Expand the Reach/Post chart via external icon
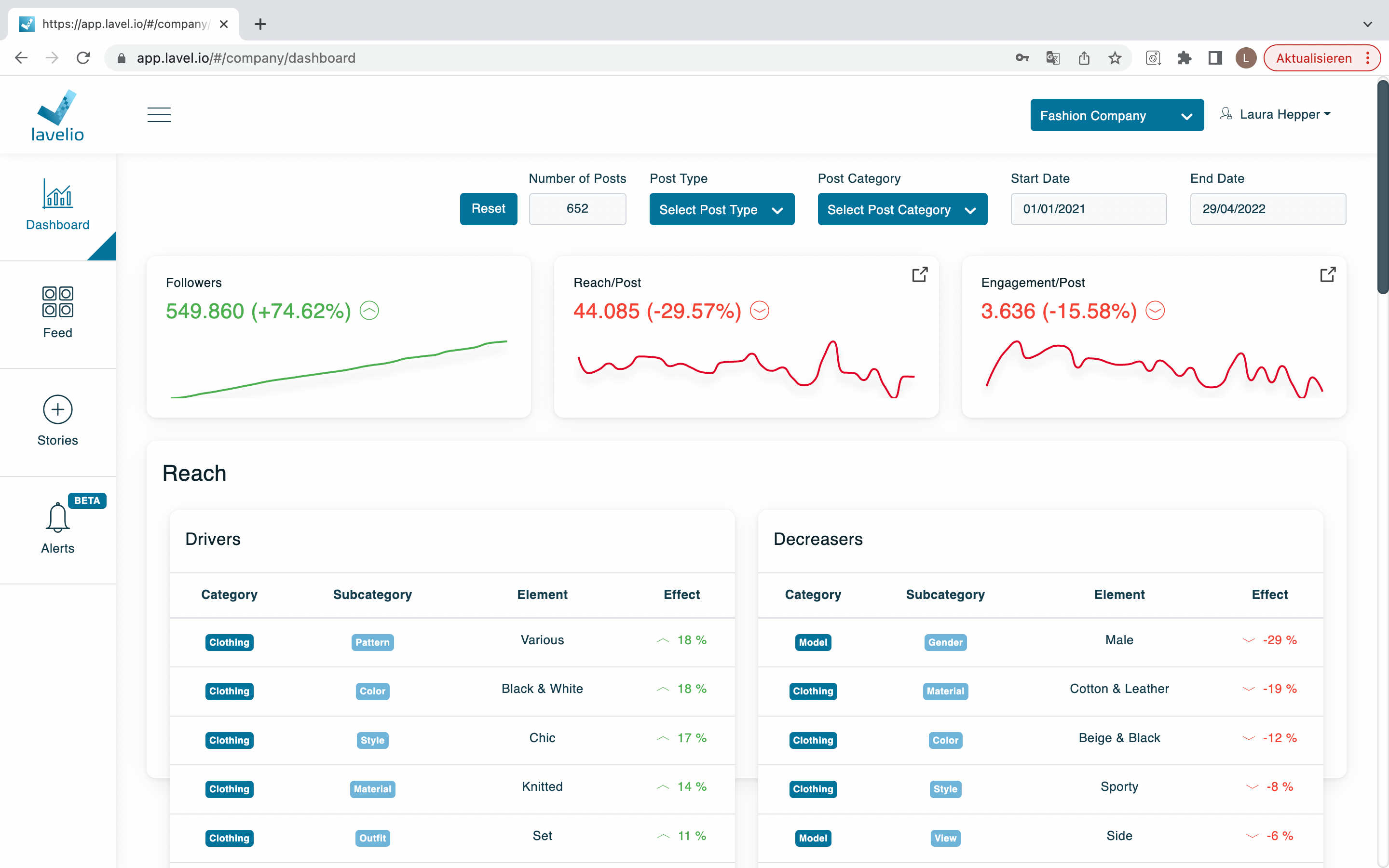The image size is (1389, 868). click(x=920, y=275)
